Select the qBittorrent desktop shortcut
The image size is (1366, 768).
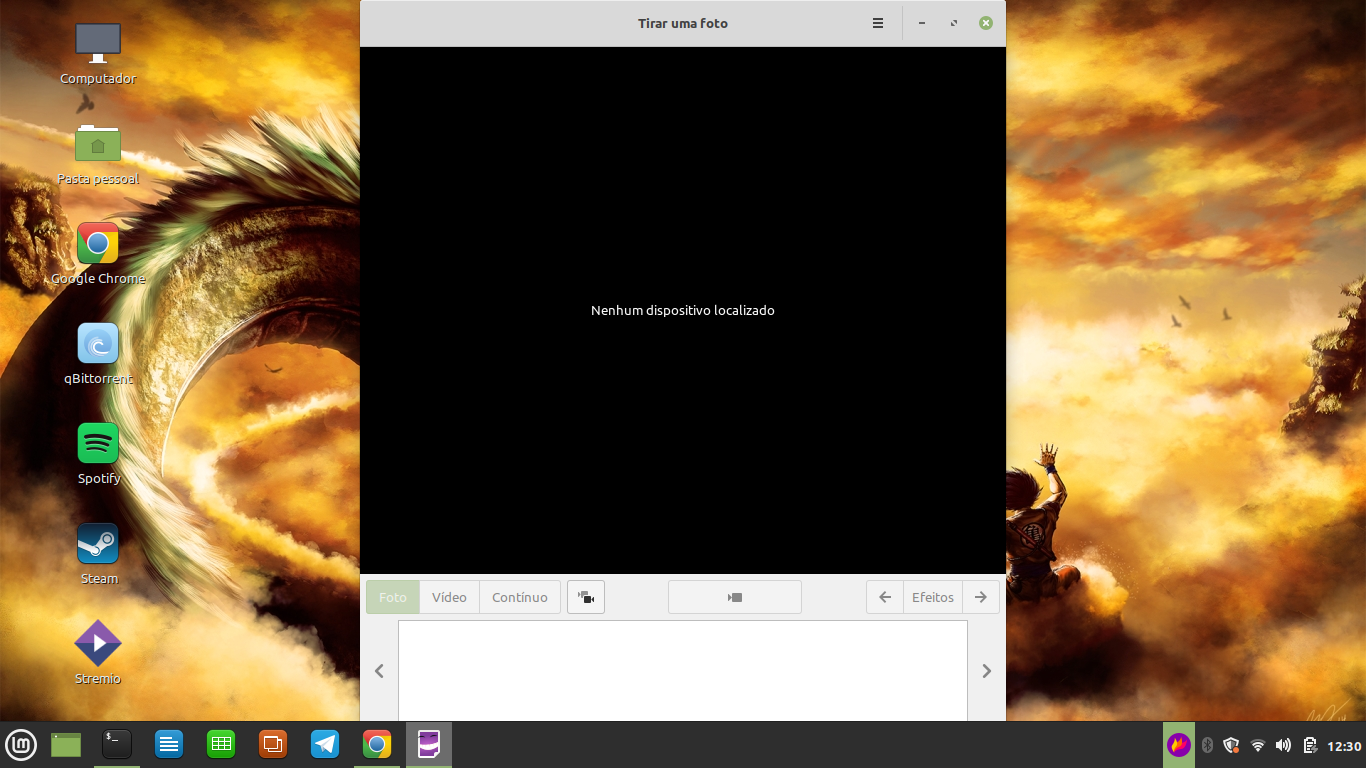(98, 354)
